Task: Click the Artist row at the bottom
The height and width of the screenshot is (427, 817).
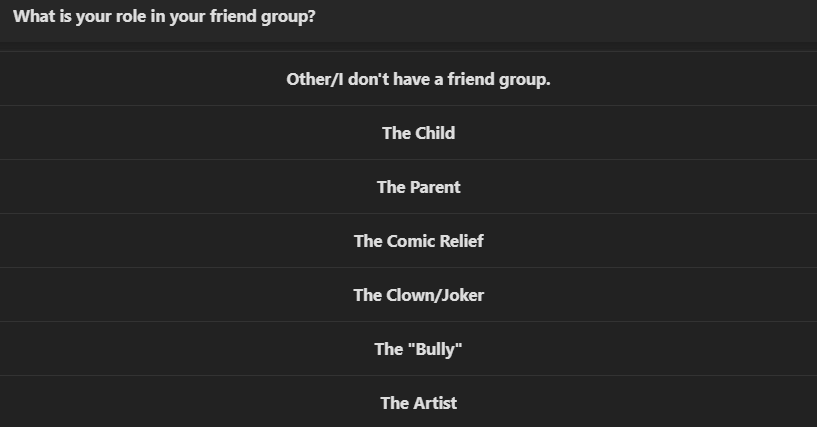Action: (418, 403)
